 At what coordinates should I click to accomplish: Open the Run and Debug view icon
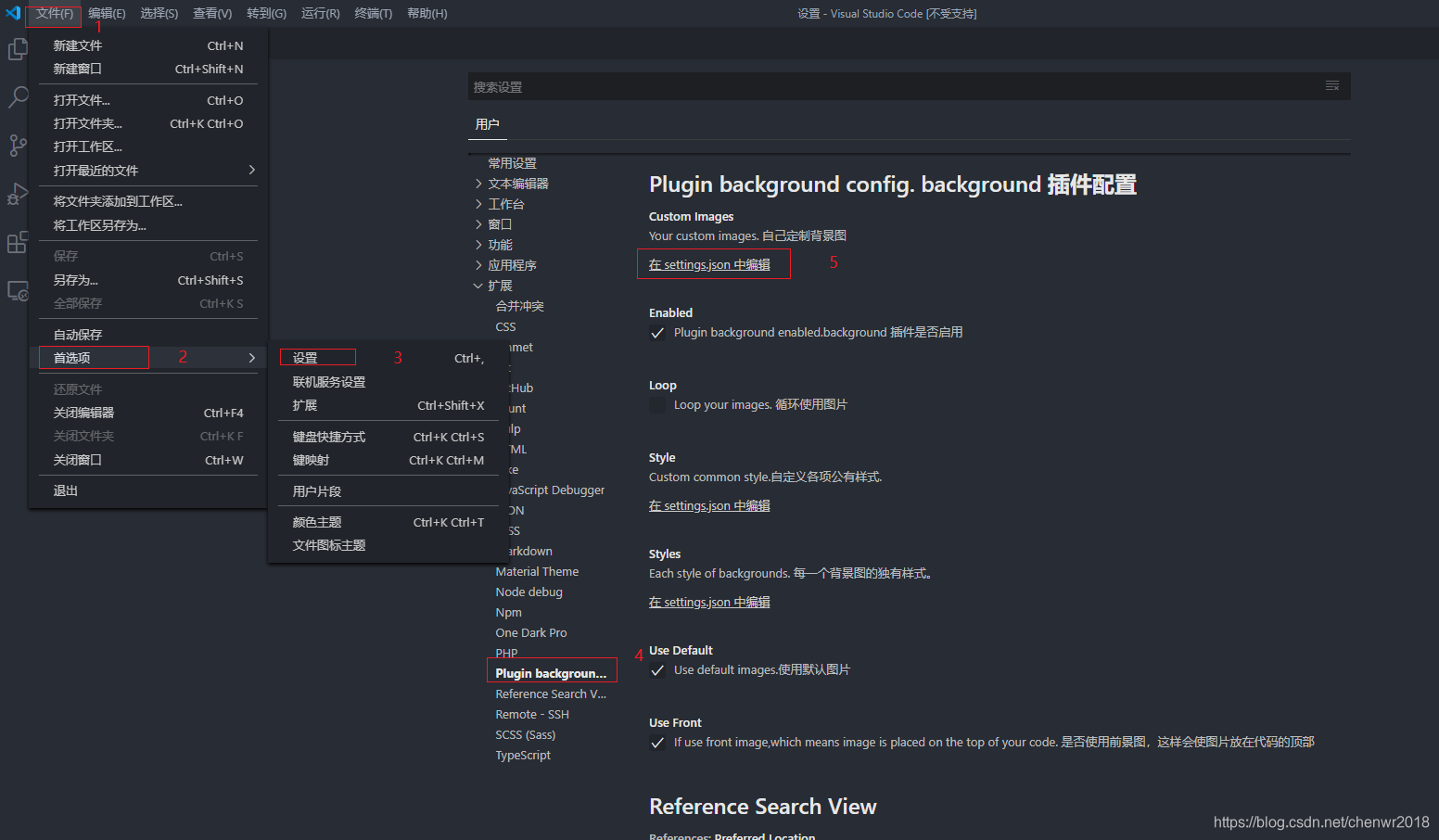tap(18, 194)
